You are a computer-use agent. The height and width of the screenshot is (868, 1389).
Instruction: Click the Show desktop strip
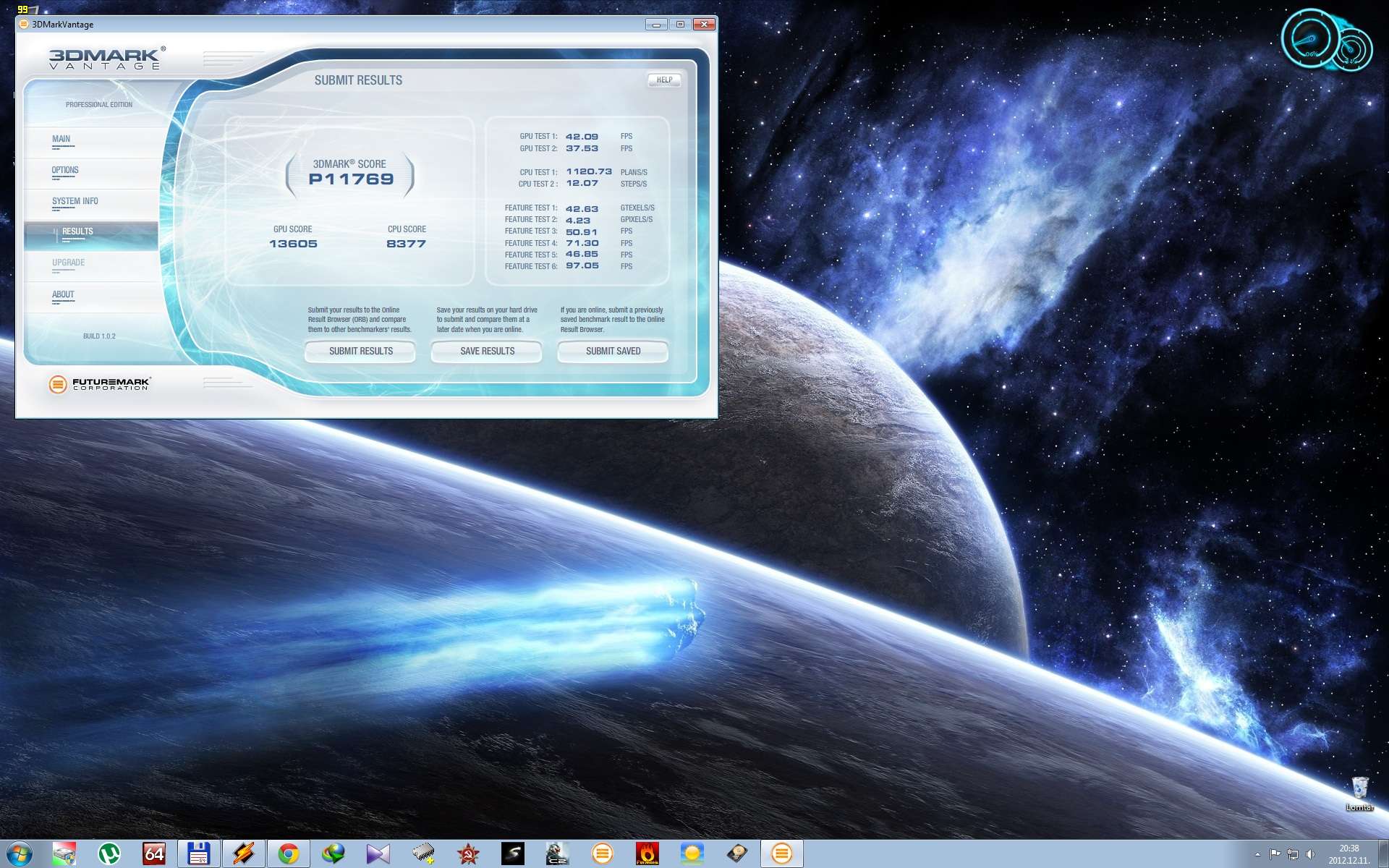pyautogui.click(x=1383, y=854)
